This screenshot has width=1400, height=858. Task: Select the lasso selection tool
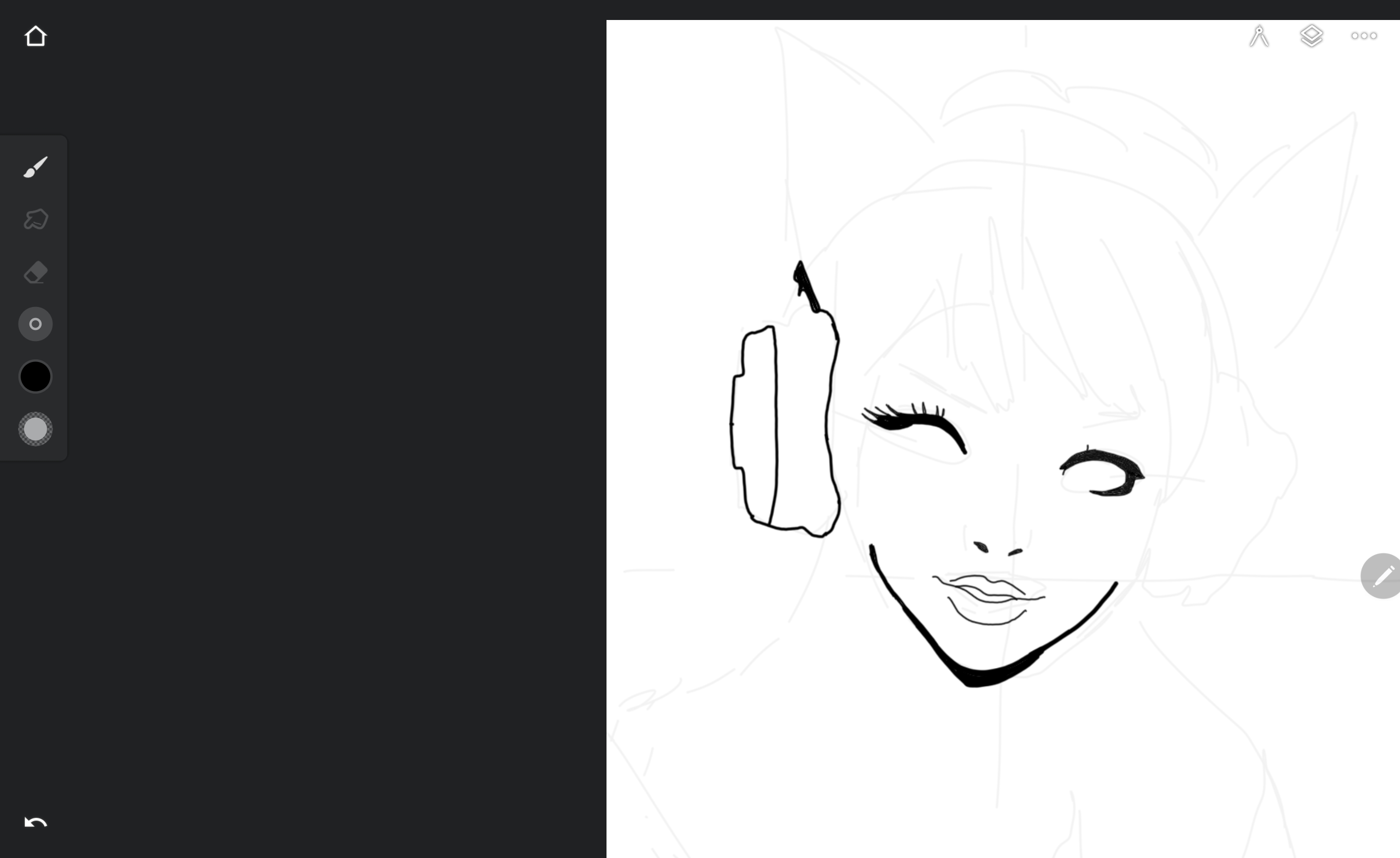coord(35,219)
